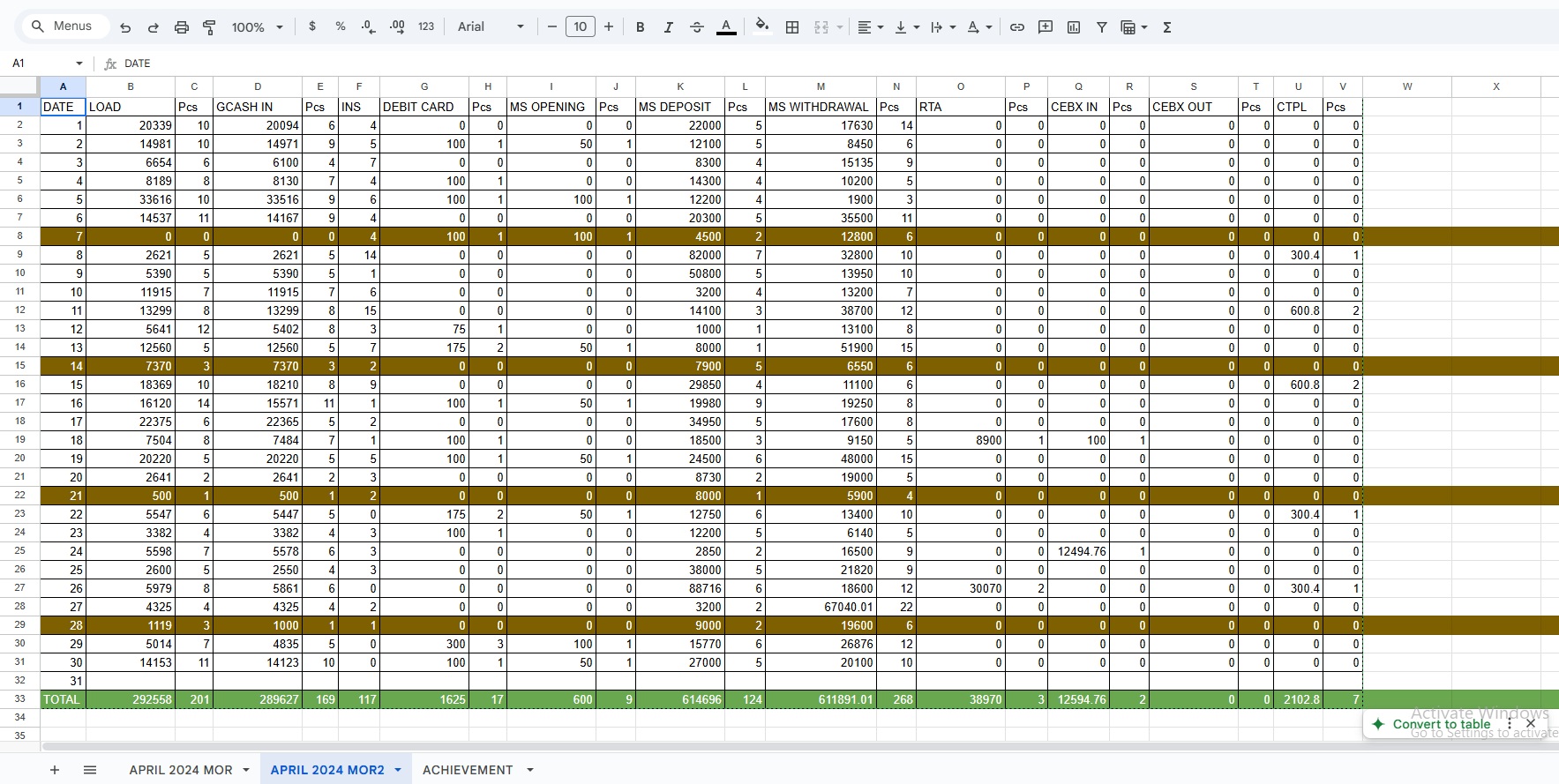Open the functions (sigma) menu

(x=1167, y=27)
